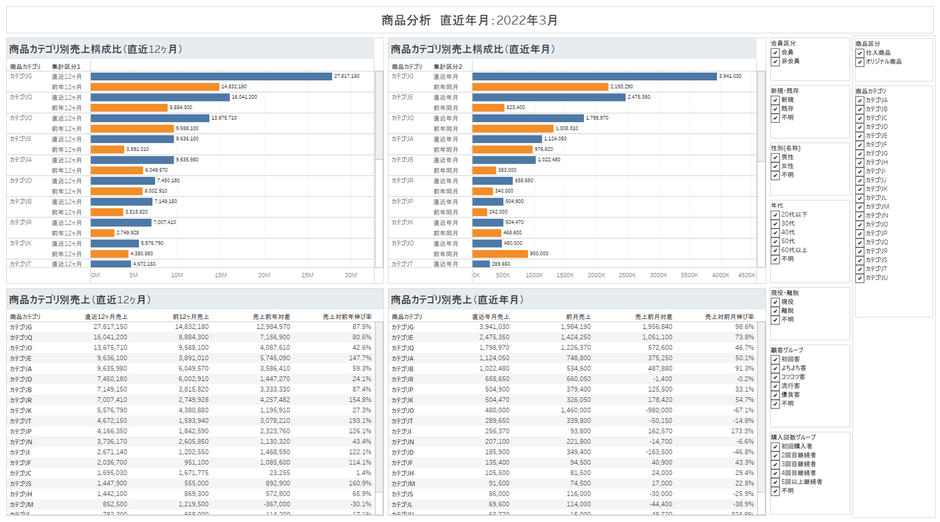Uncheck 女性 in the 性別 filter
Screen dimensions: 940x522
(x=775, y=166)
